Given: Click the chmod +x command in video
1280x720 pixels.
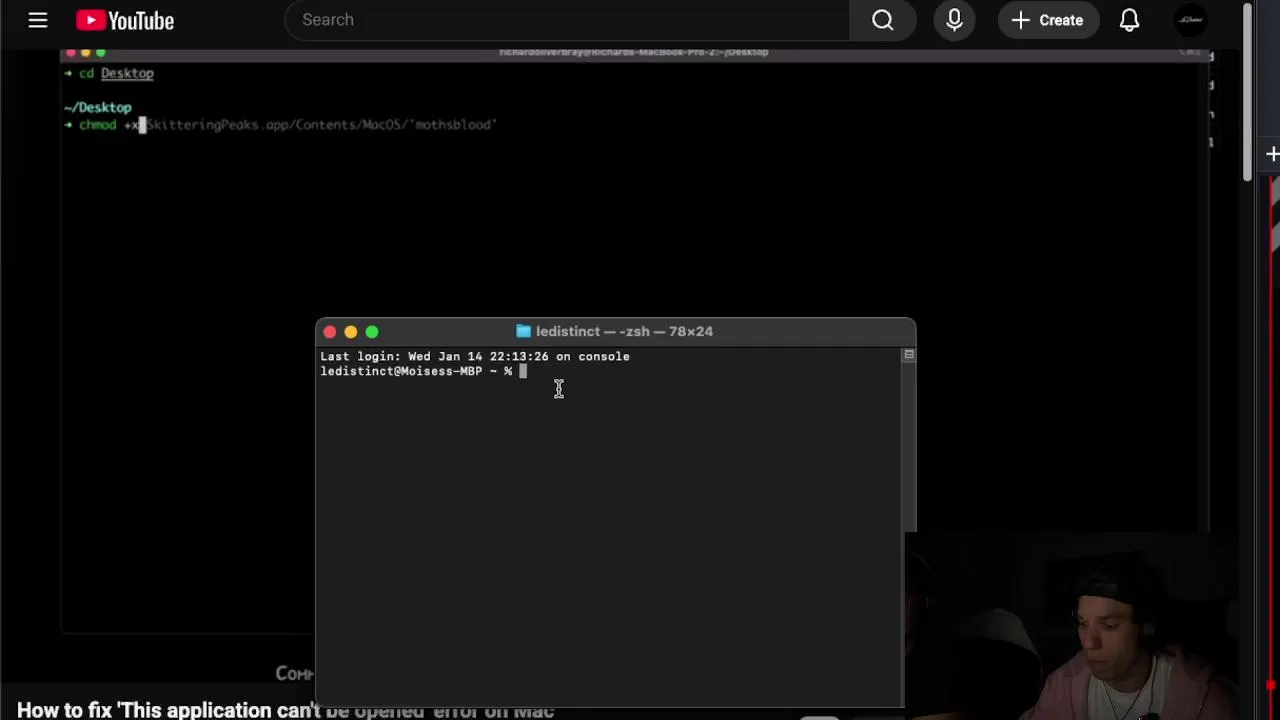Looking at the screenshot, I should point(287,125).
